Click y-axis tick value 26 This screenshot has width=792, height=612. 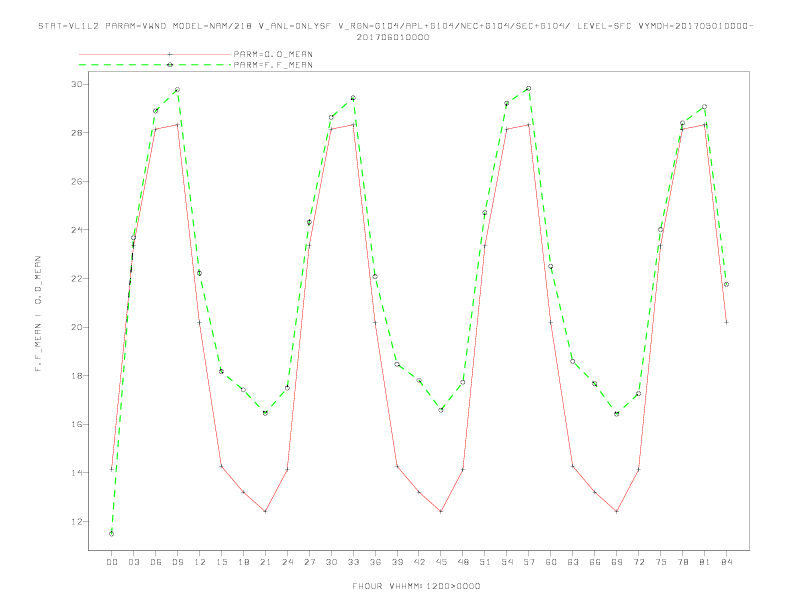(77, 181)
